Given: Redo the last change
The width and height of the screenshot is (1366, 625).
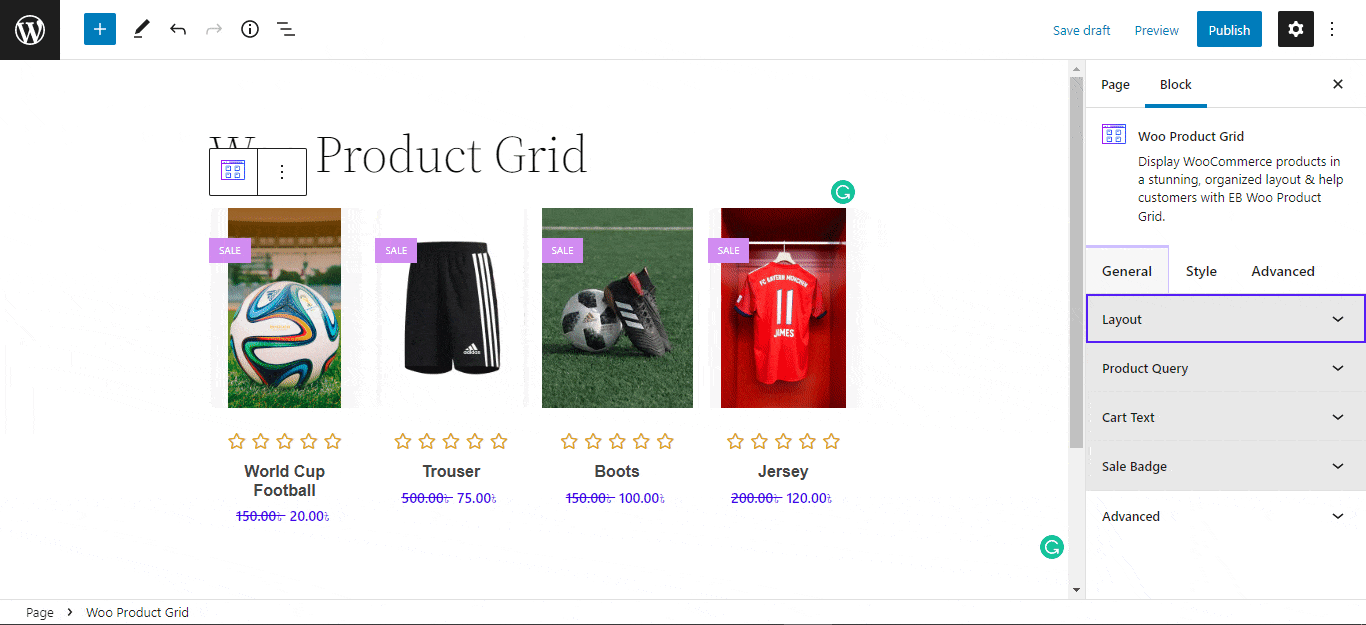Looking at the screenshot, I should pyautogui.click(x=213, y=29).
